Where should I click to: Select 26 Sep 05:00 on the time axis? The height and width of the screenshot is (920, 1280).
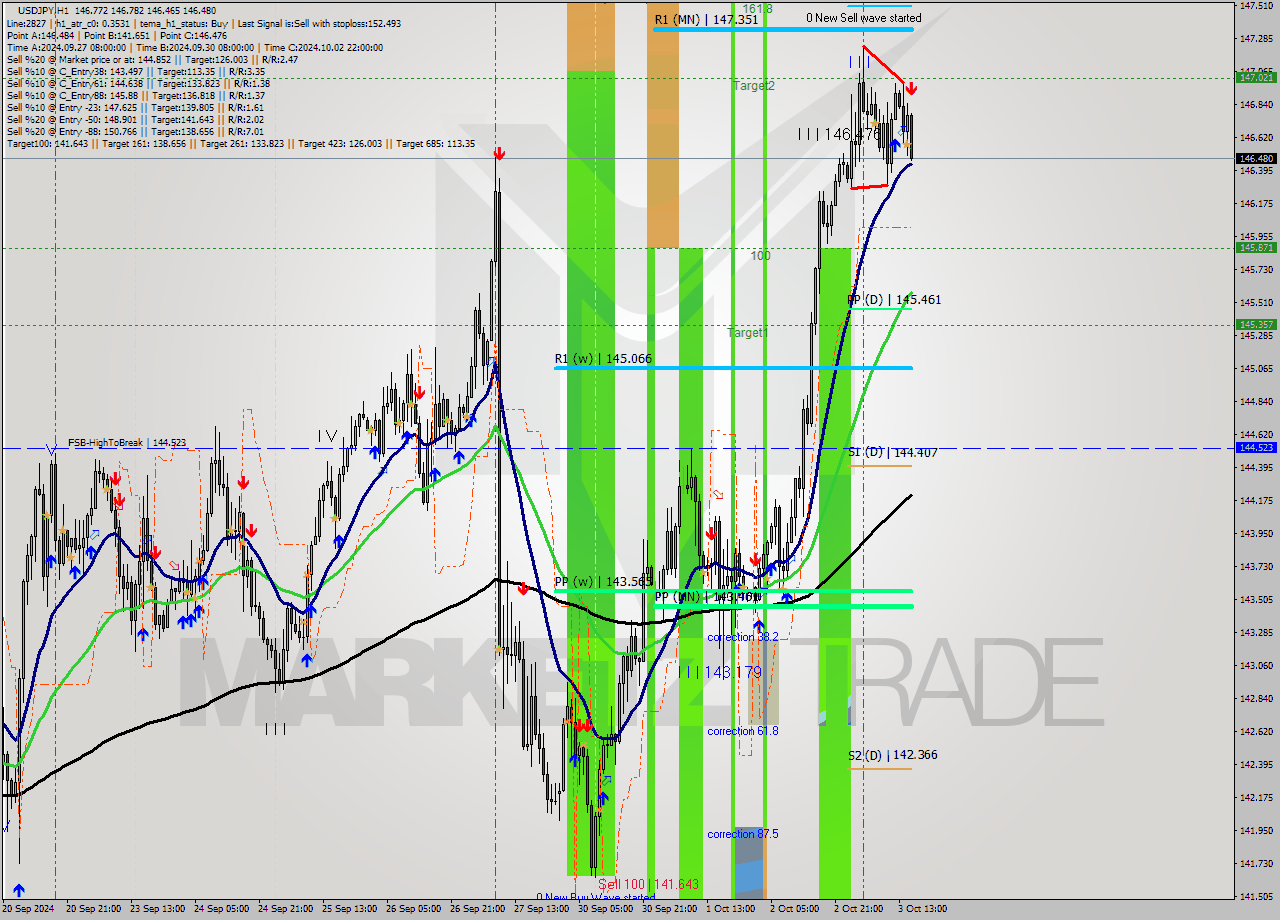point(412,909)
